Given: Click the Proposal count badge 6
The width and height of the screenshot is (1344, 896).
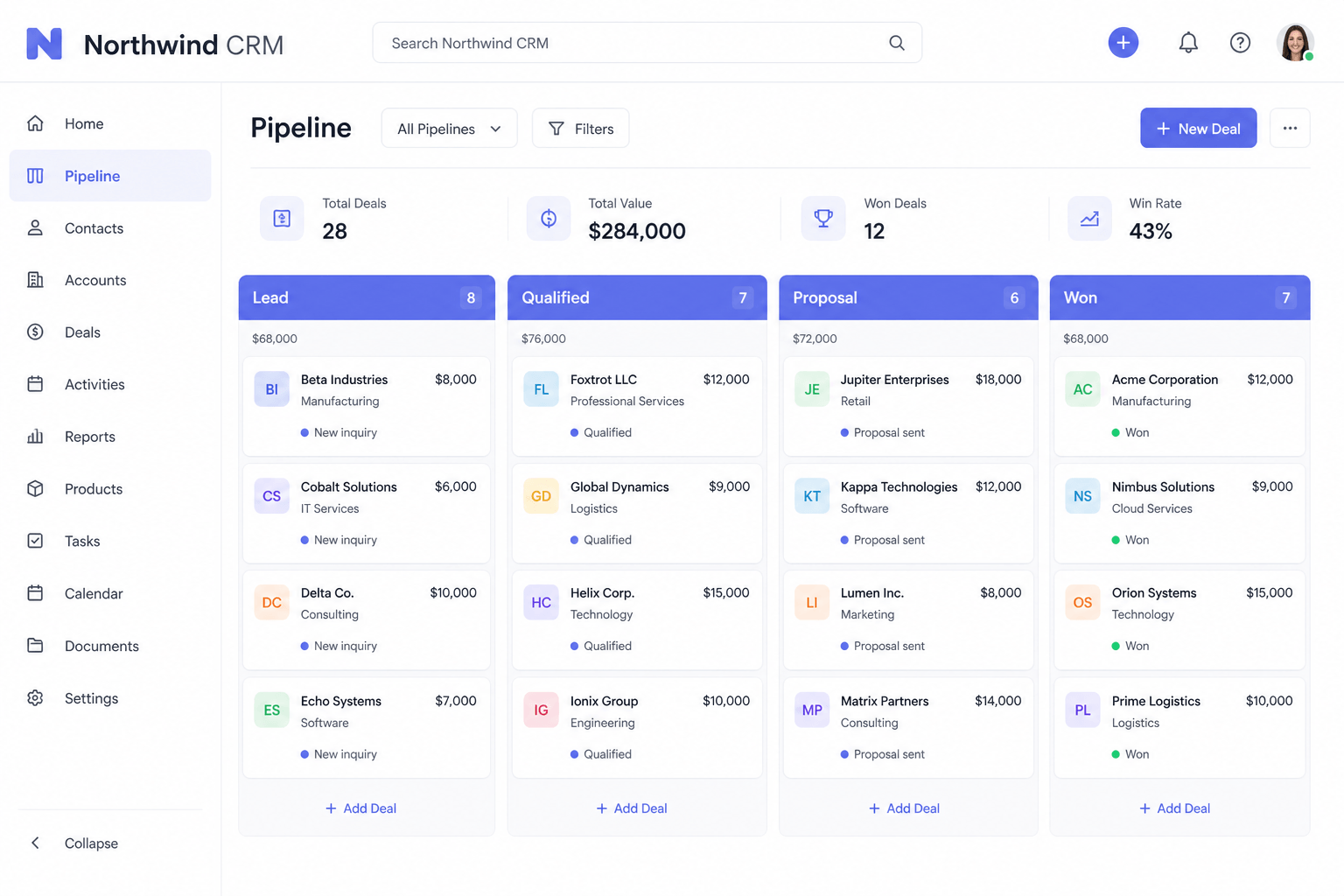Looking at the screenshot, I should (1014, 297).
